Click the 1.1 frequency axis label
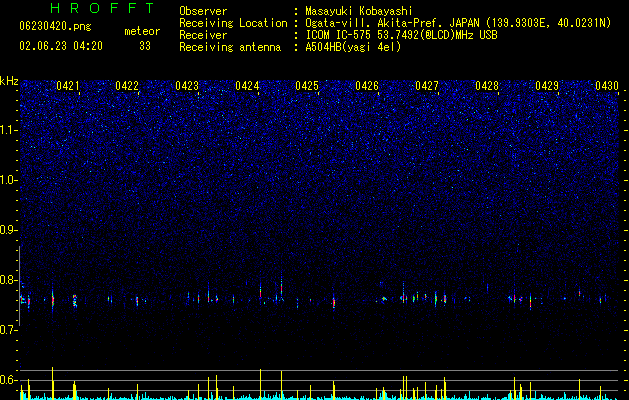Image resolution: width=629 pixels, height=400 pixels. tap(9, 130)
